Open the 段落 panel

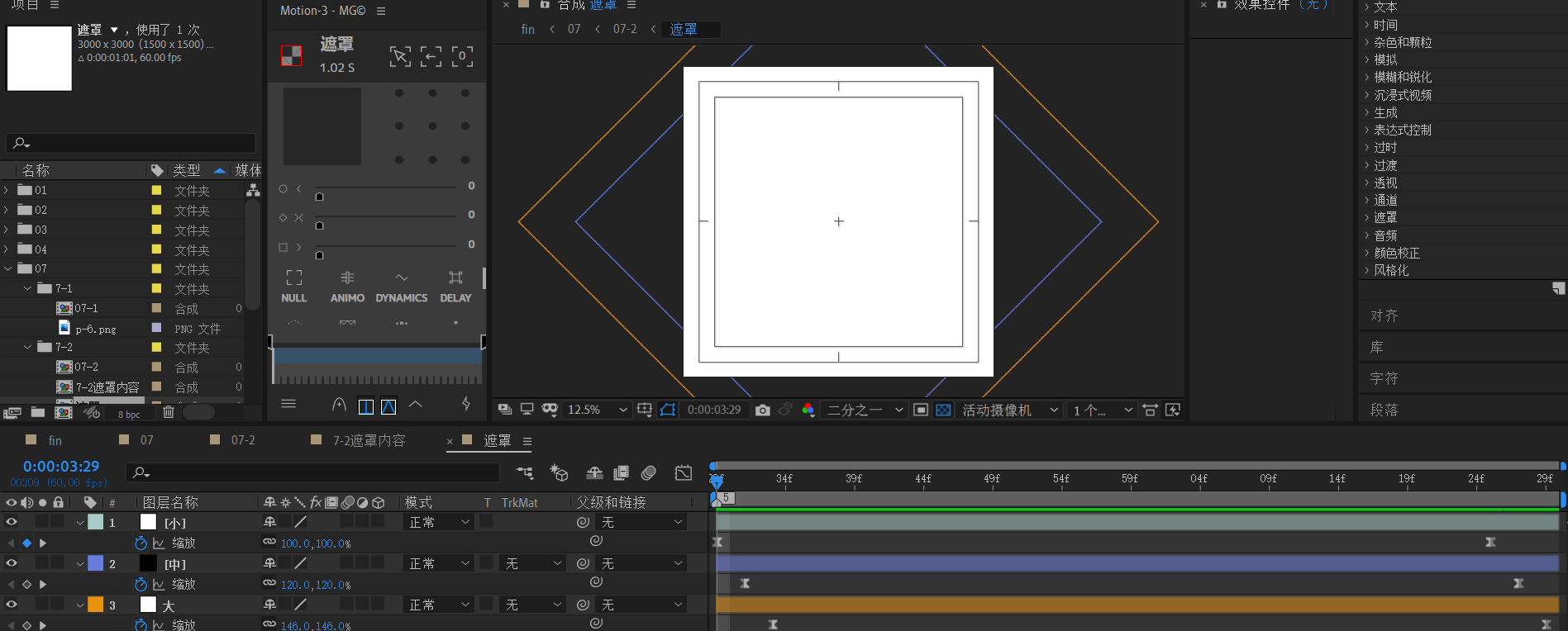pyautogui.click(x=1385, y=410)
